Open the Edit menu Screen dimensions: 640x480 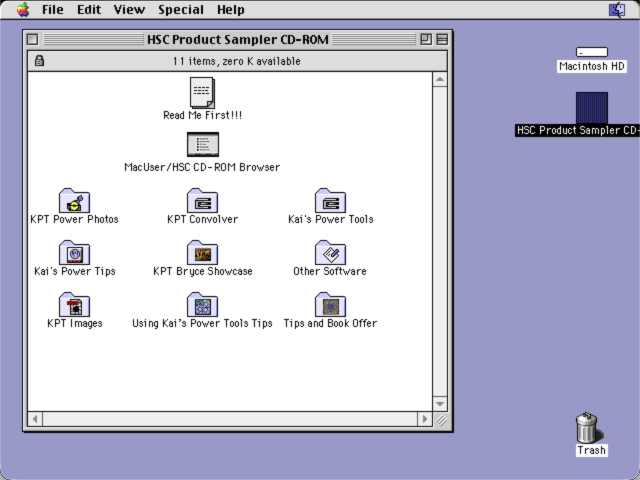pyautogui.click(x=89, y=9)
